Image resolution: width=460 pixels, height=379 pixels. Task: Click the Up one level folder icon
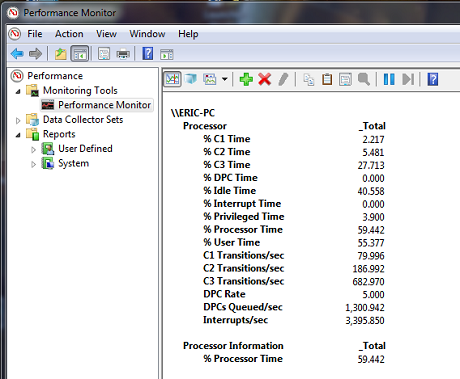61,53
